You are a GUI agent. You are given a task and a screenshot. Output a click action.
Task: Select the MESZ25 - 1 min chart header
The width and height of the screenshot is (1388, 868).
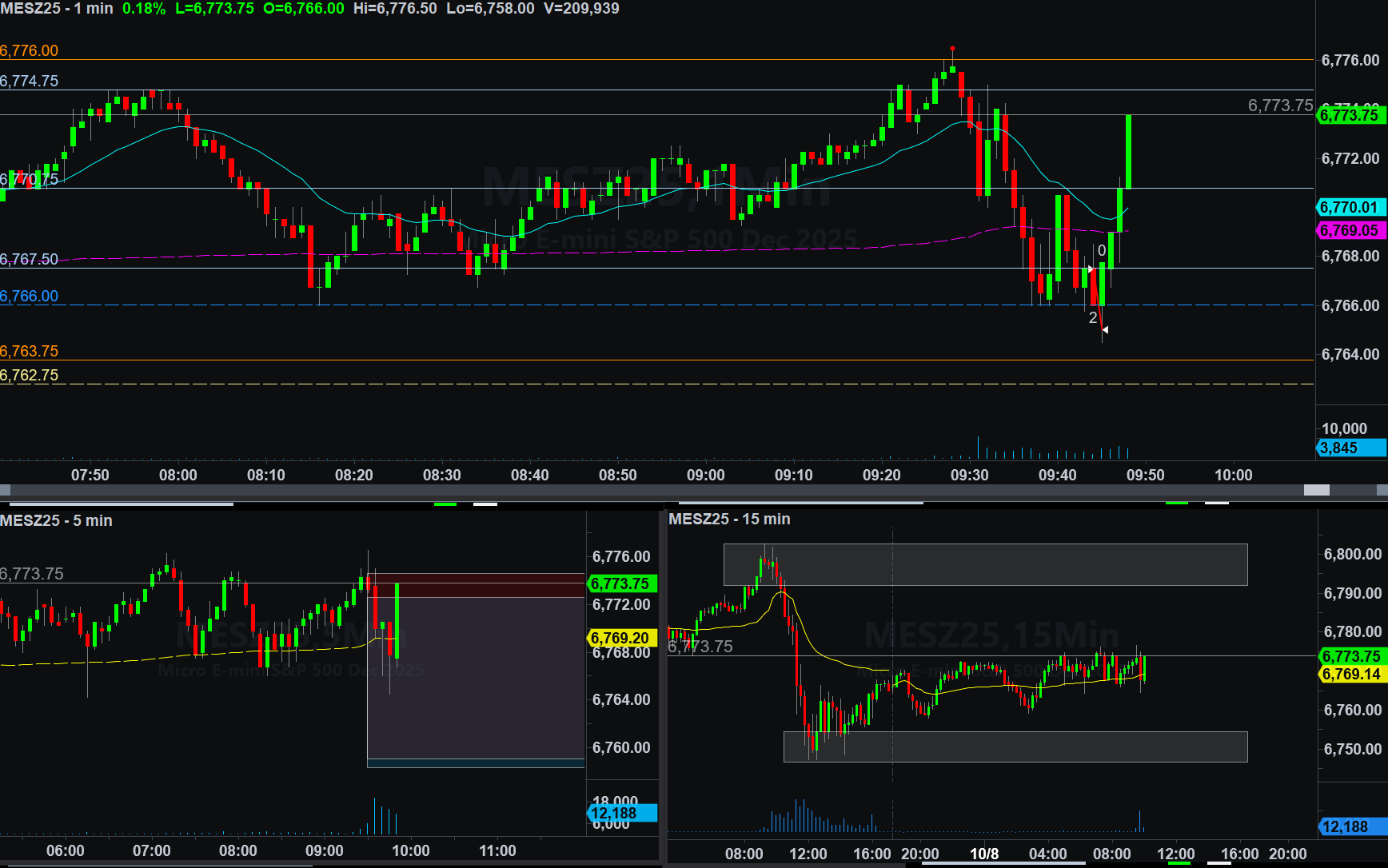tap(57, 9)
